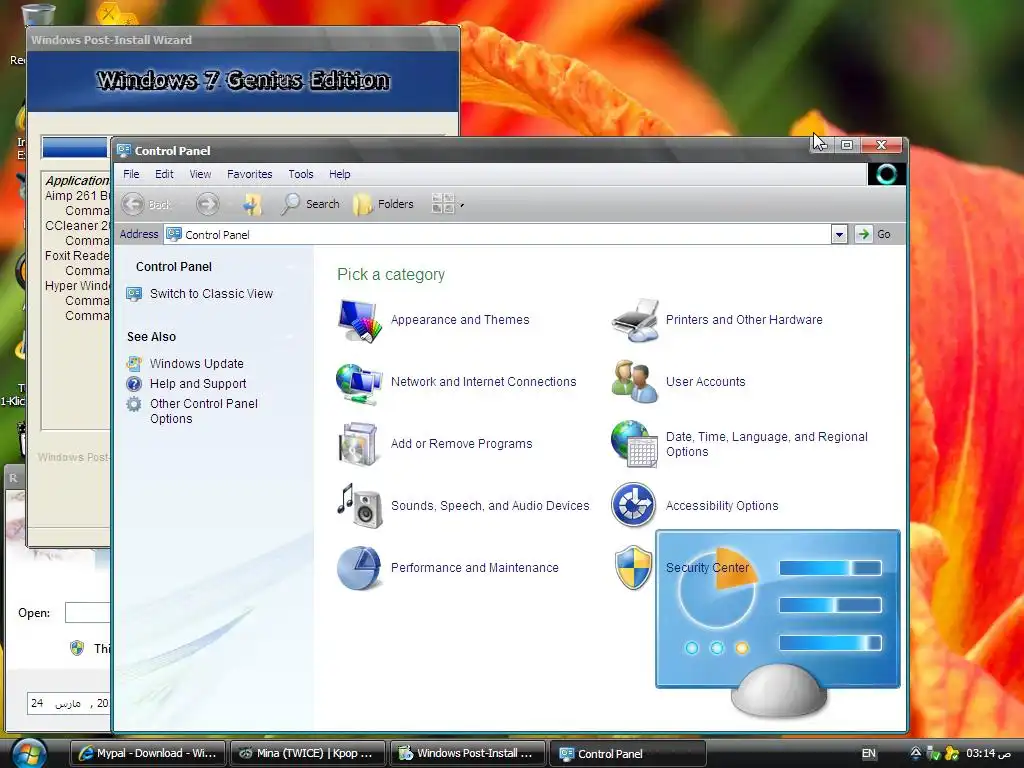Screen dimensions: 1024x768
Task: Click the User Accounts text link
Action: click(x=705, y=382)
